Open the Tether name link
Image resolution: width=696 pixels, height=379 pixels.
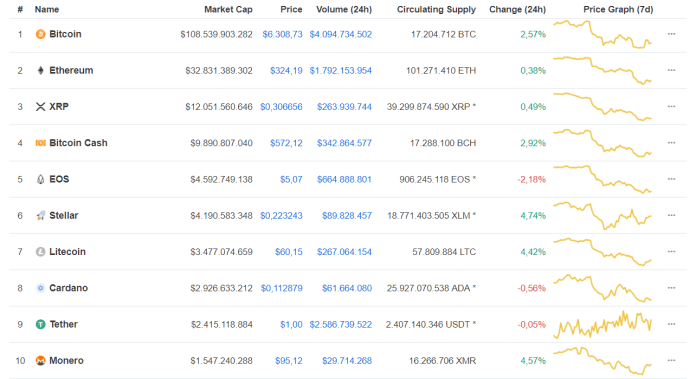(63, 324)
